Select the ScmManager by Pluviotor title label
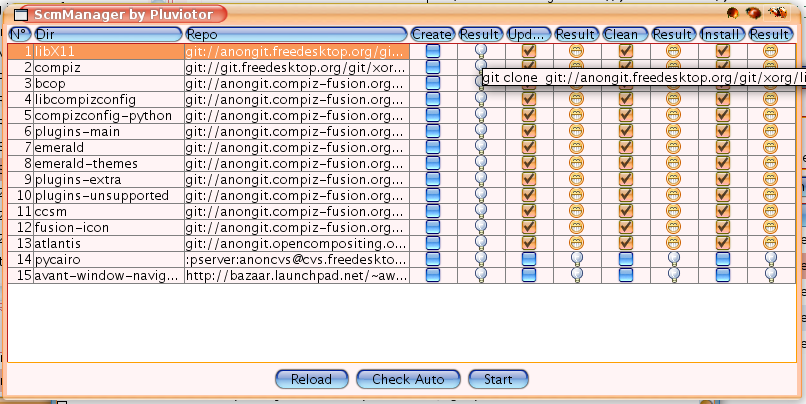The image size is (806, 404). (x=123, y=14)
